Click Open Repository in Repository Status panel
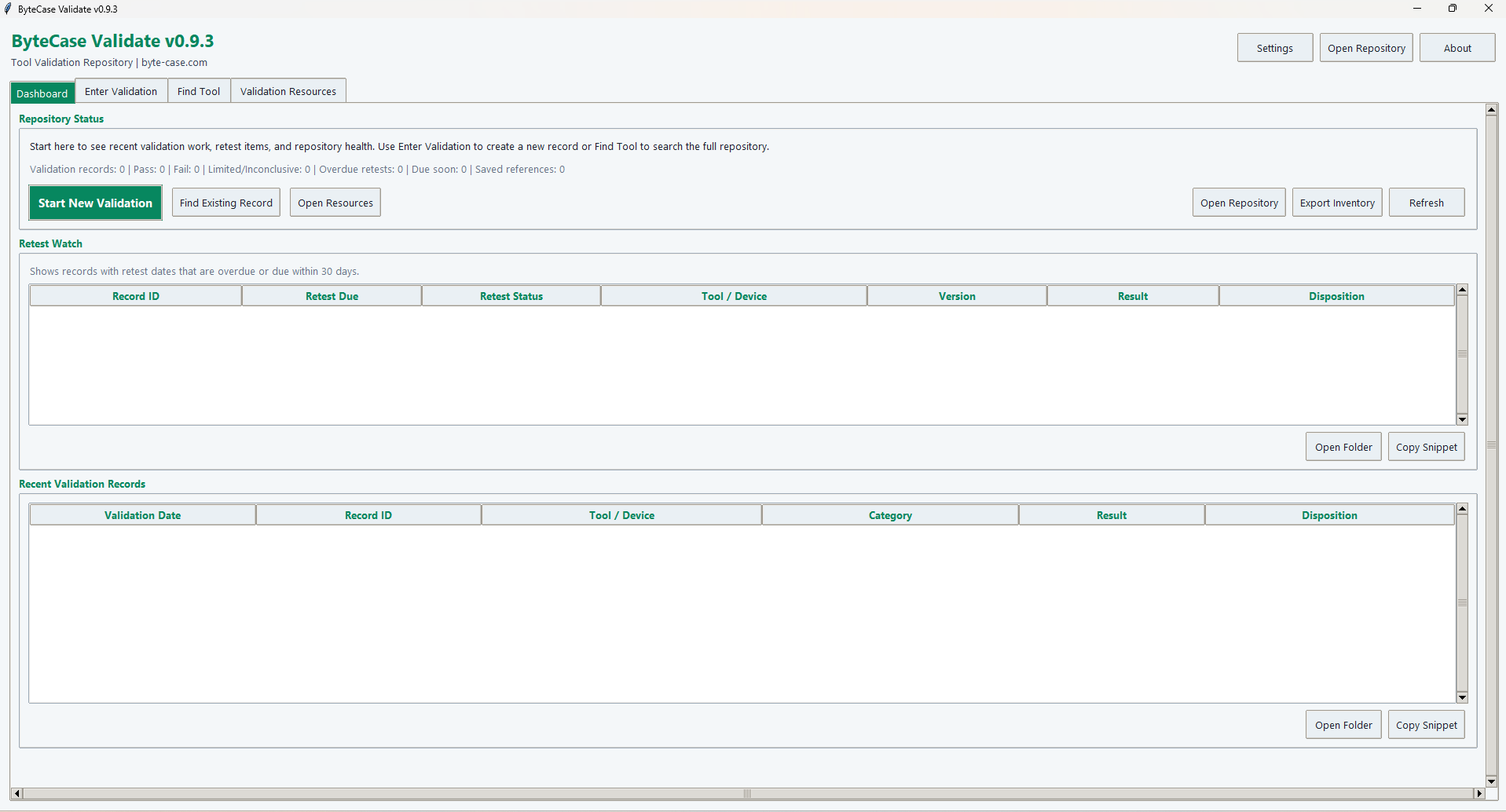 [1239, 203]
